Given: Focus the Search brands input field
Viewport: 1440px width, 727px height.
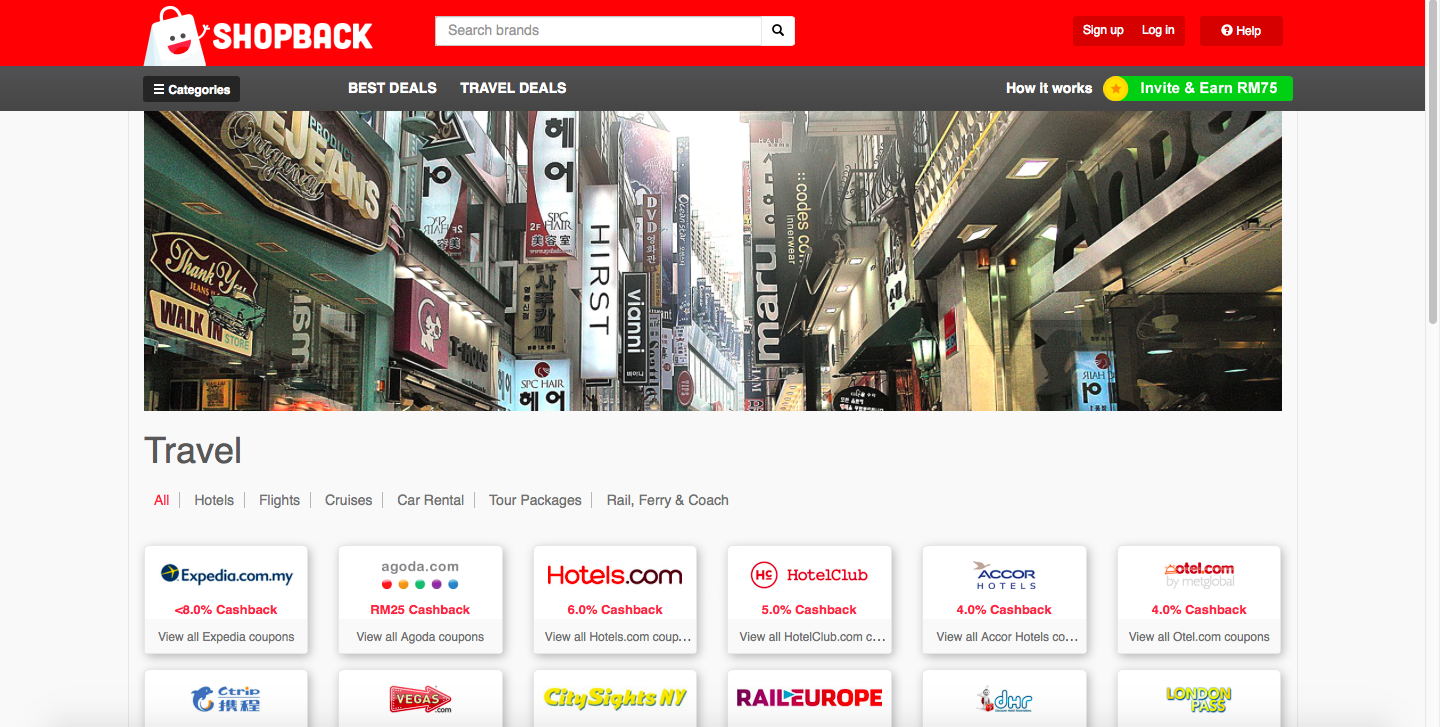Looking at the screenshot, I should [x=598, y=31].
